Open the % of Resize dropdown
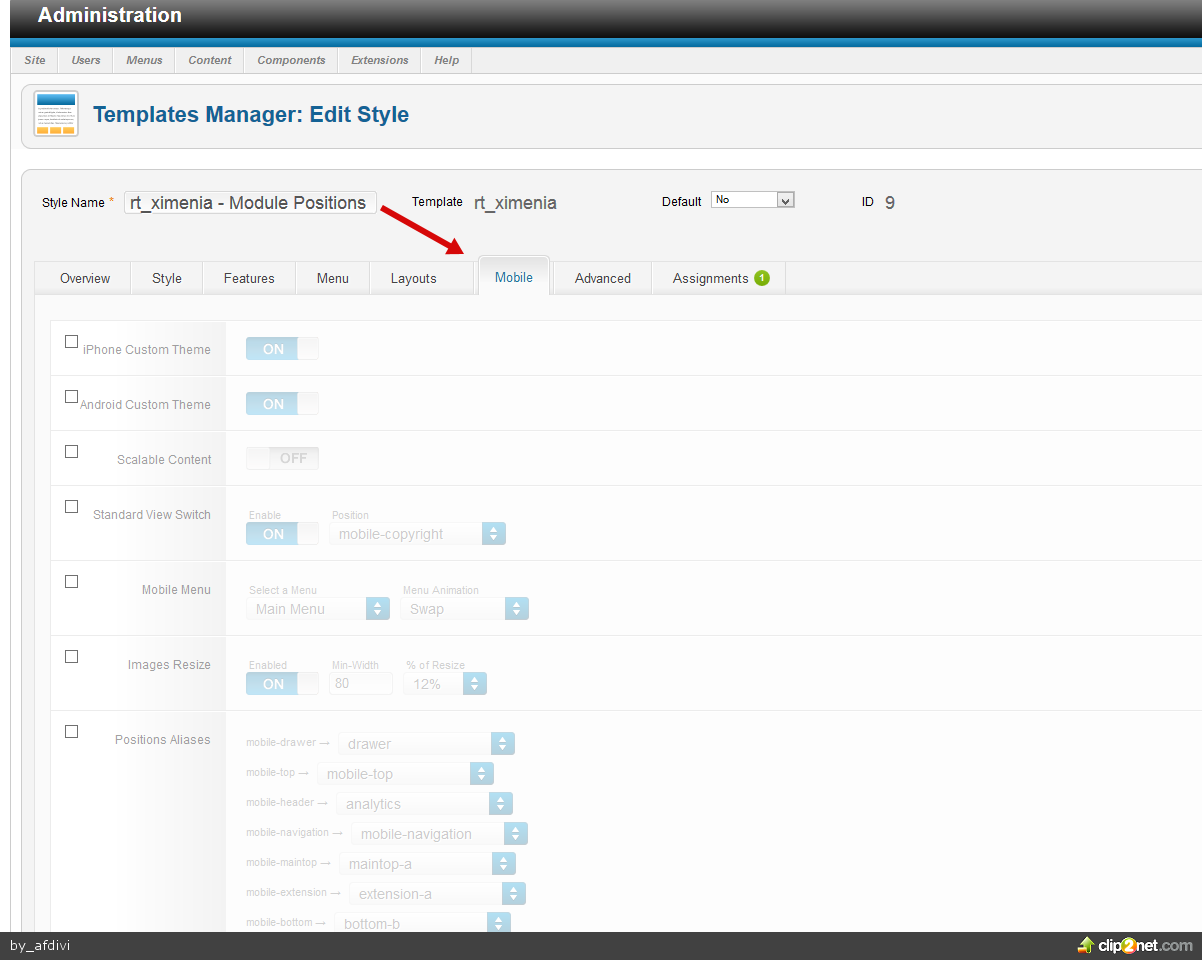1202x960 pixels. click(445, 684)
